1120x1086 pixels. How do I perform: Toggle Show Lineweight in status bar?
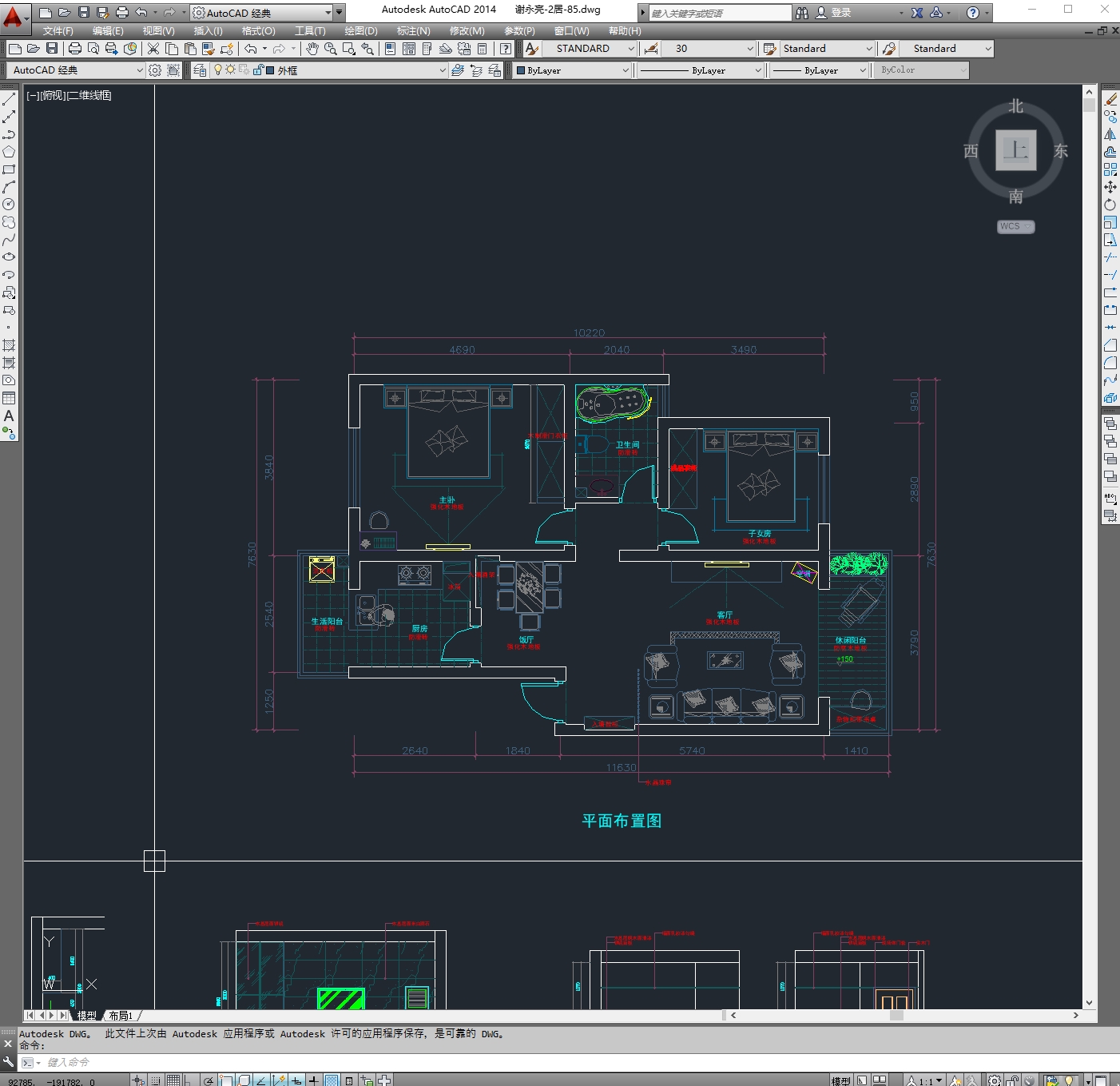point(314,1080)
